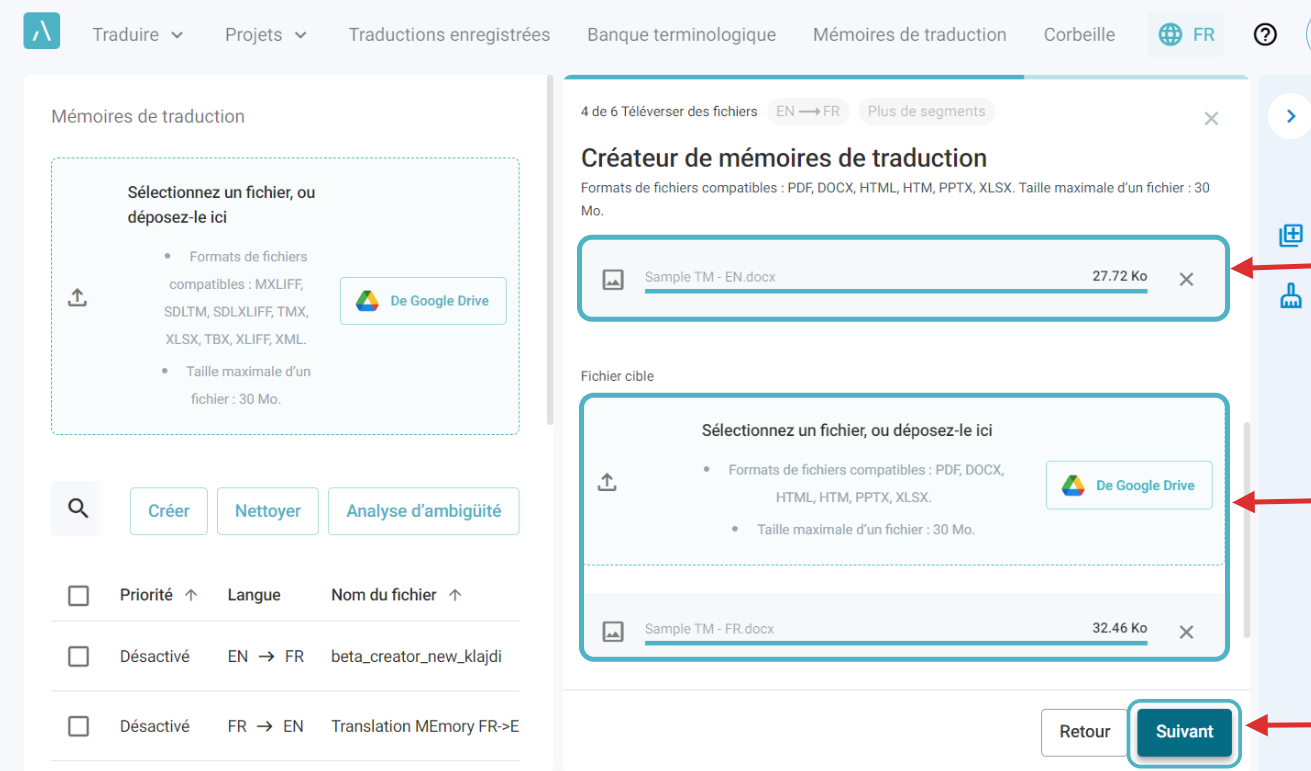
Task: Click the Langue column header
Action: point(254,595)
